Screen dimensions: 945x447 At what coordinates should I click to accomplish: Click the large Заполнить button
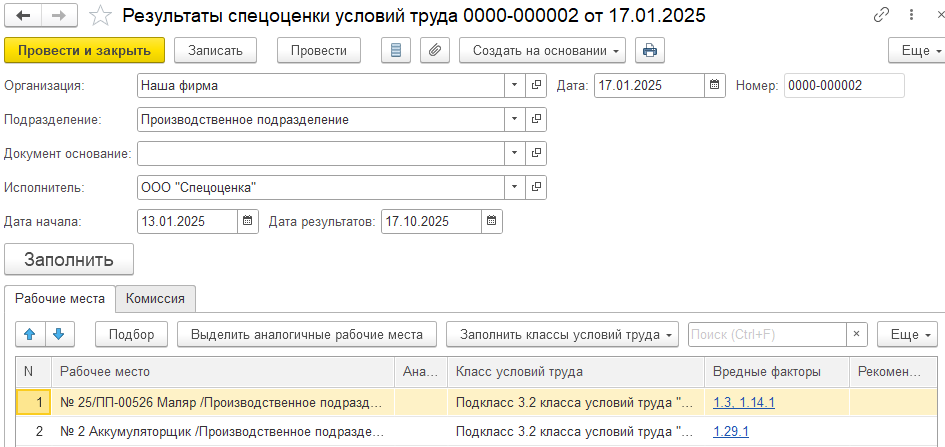[69, 259]
